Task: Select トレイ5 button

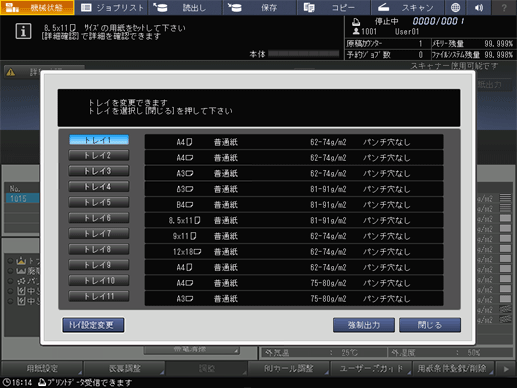Action: tap(99, 202)
